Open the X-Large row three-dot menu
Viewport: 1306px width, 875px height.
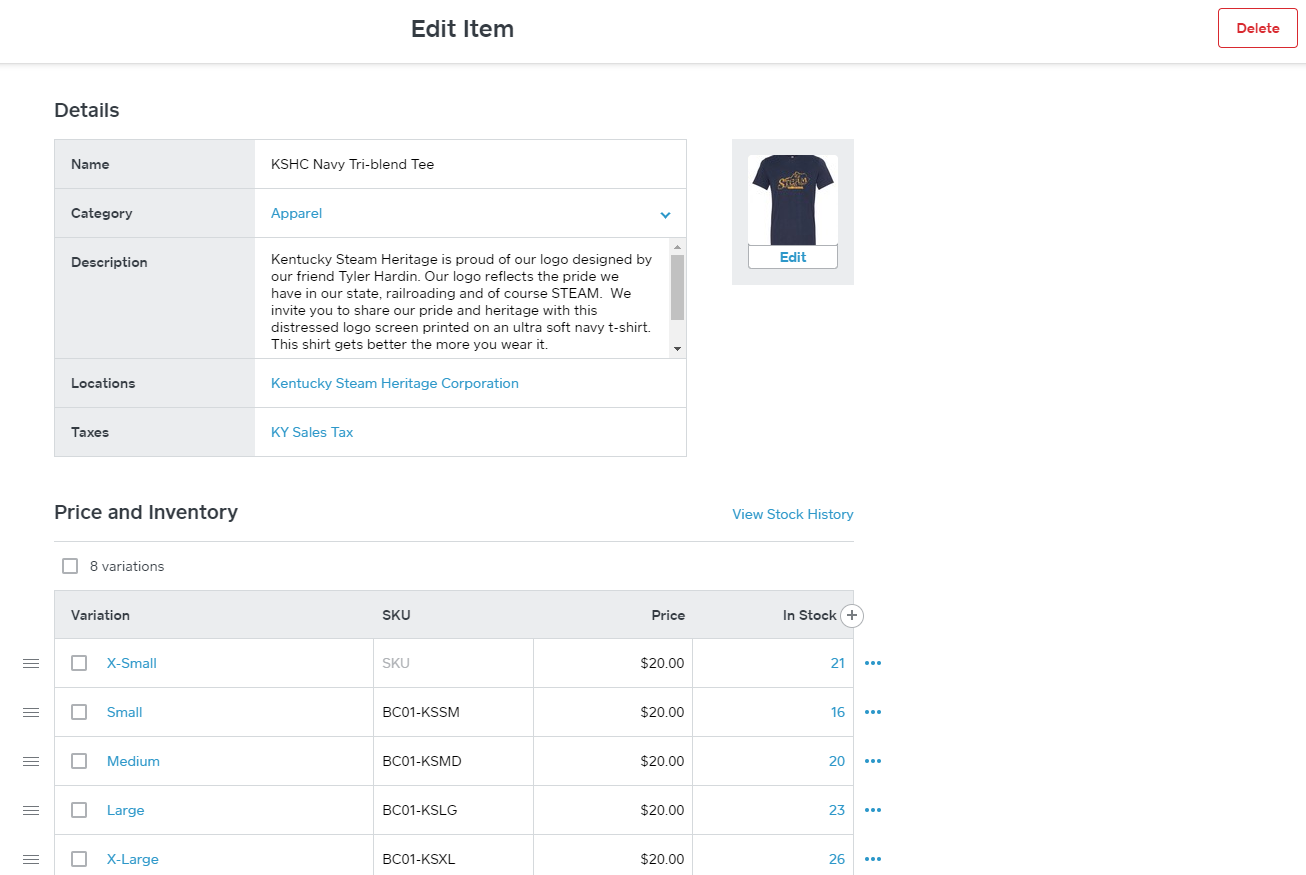tap(873, 859)
